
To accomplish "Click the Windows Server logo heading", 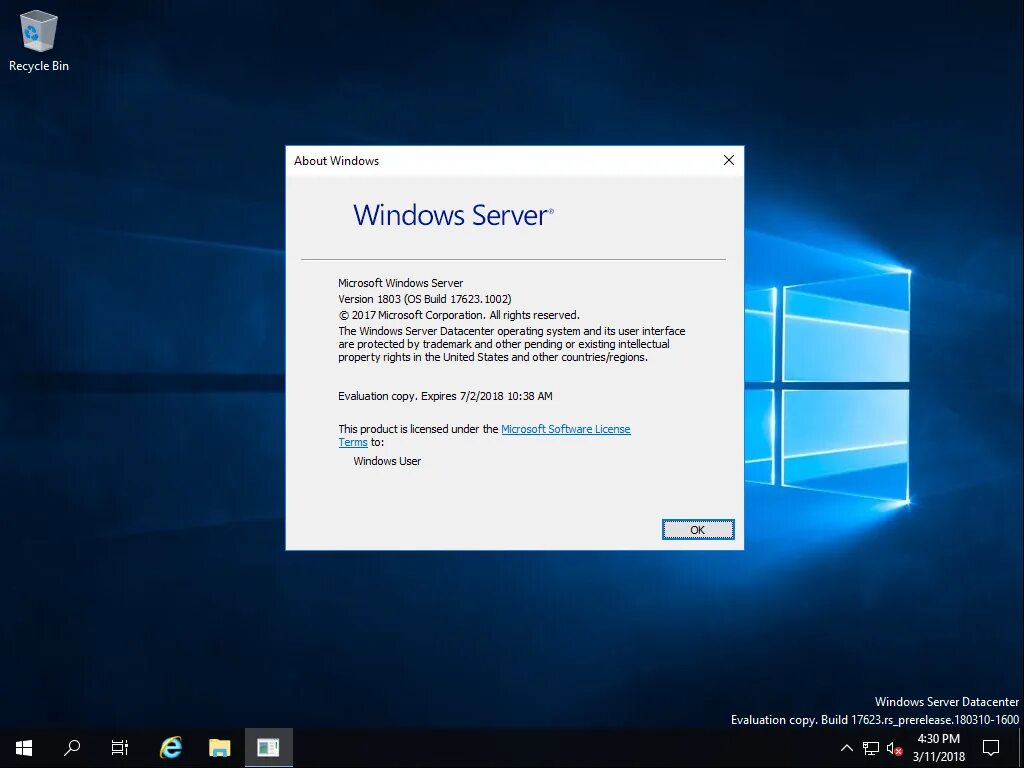I will tap(453, 215).
